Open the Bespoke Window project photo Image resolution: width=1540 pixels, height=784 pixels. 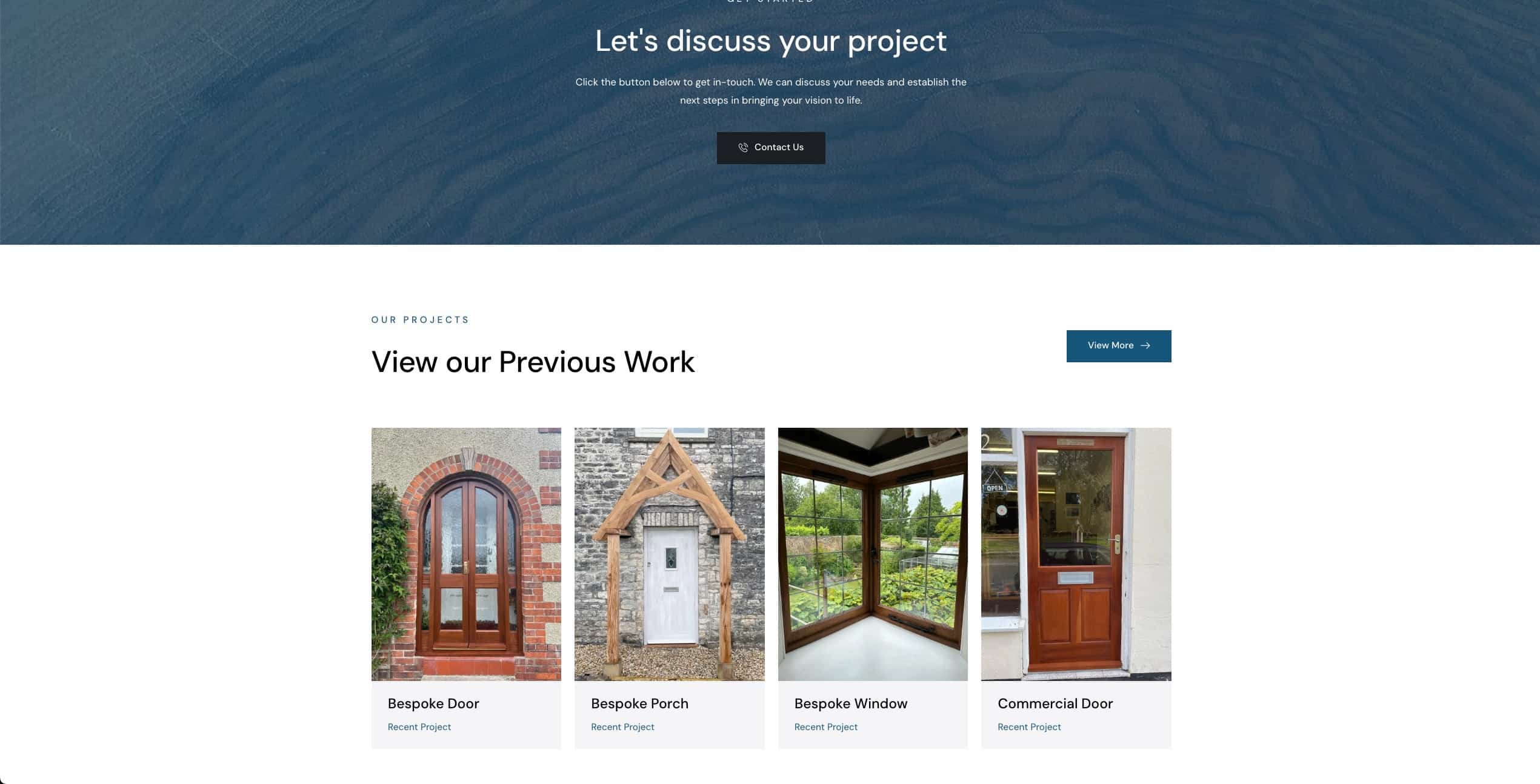point(873,554)
